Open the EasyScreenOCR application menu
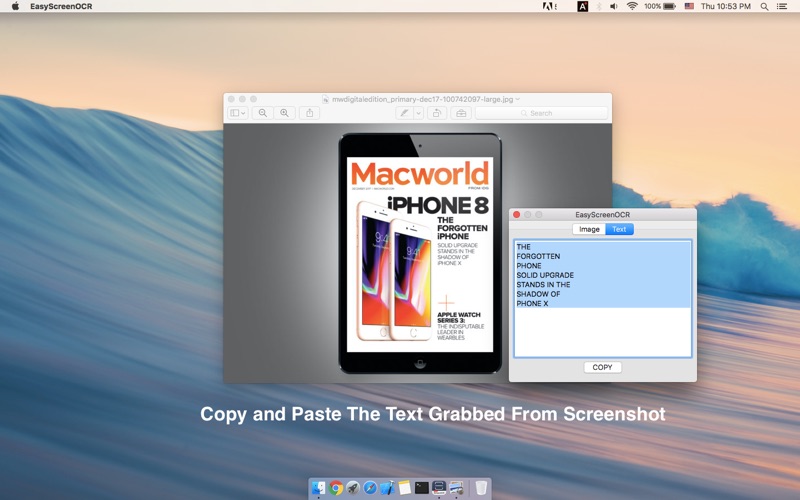Image resolution: width=800 pixels, height=500 pixels. pos(61,6)
